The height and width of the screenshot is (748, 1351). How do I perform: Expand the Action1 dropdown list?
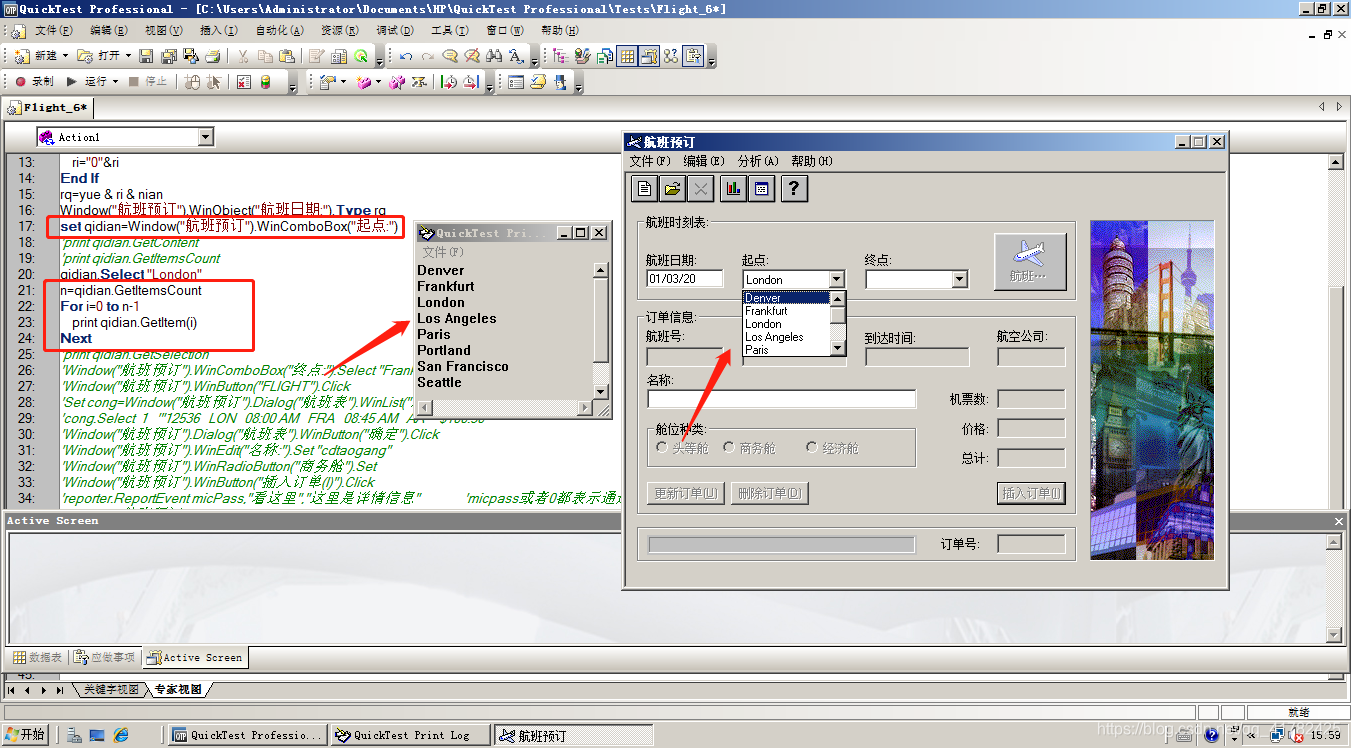206,137
